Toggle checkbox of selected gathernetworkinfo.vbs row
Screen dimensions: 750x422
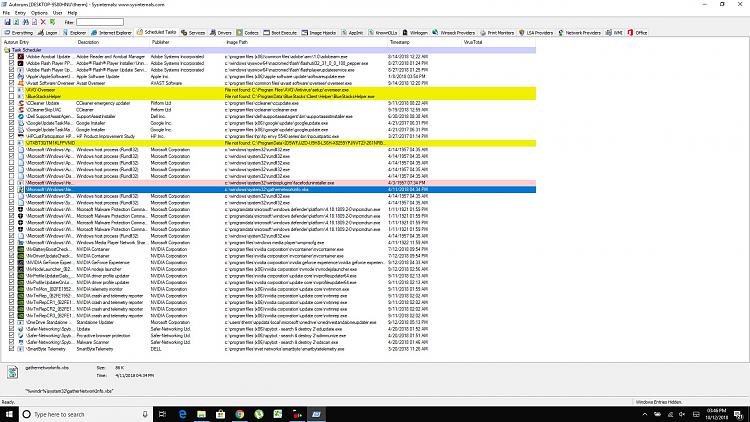pos(11,189)
